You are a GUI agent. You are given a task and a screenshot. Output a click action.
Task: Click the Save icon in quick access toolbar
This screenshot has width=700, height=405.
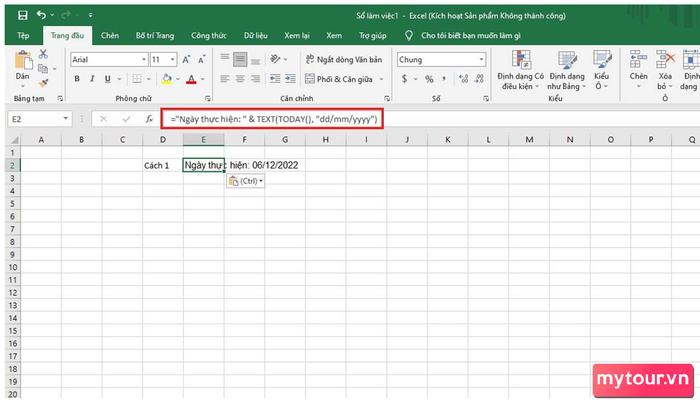point(22,15)
